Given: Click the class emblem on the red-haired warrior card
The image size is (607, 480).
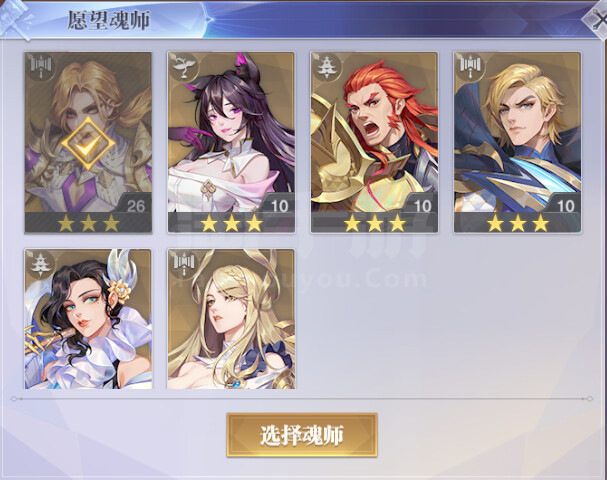Looking at the screenshot, I should [x=326, y=66].
